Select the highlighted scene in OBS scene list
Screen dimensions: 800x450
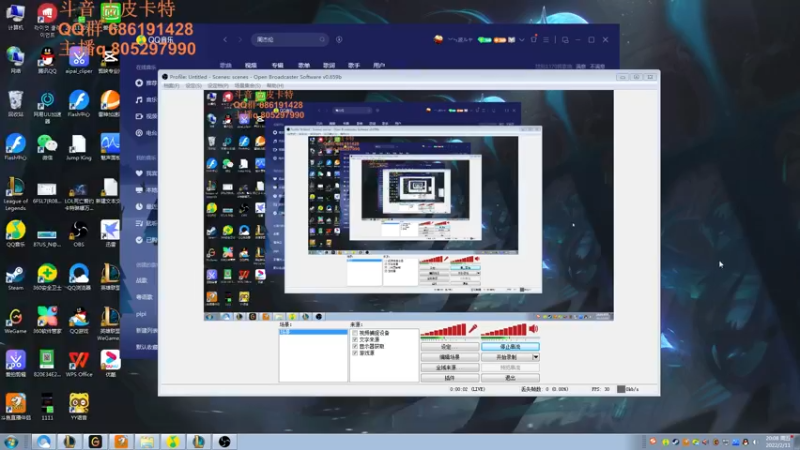313,332
